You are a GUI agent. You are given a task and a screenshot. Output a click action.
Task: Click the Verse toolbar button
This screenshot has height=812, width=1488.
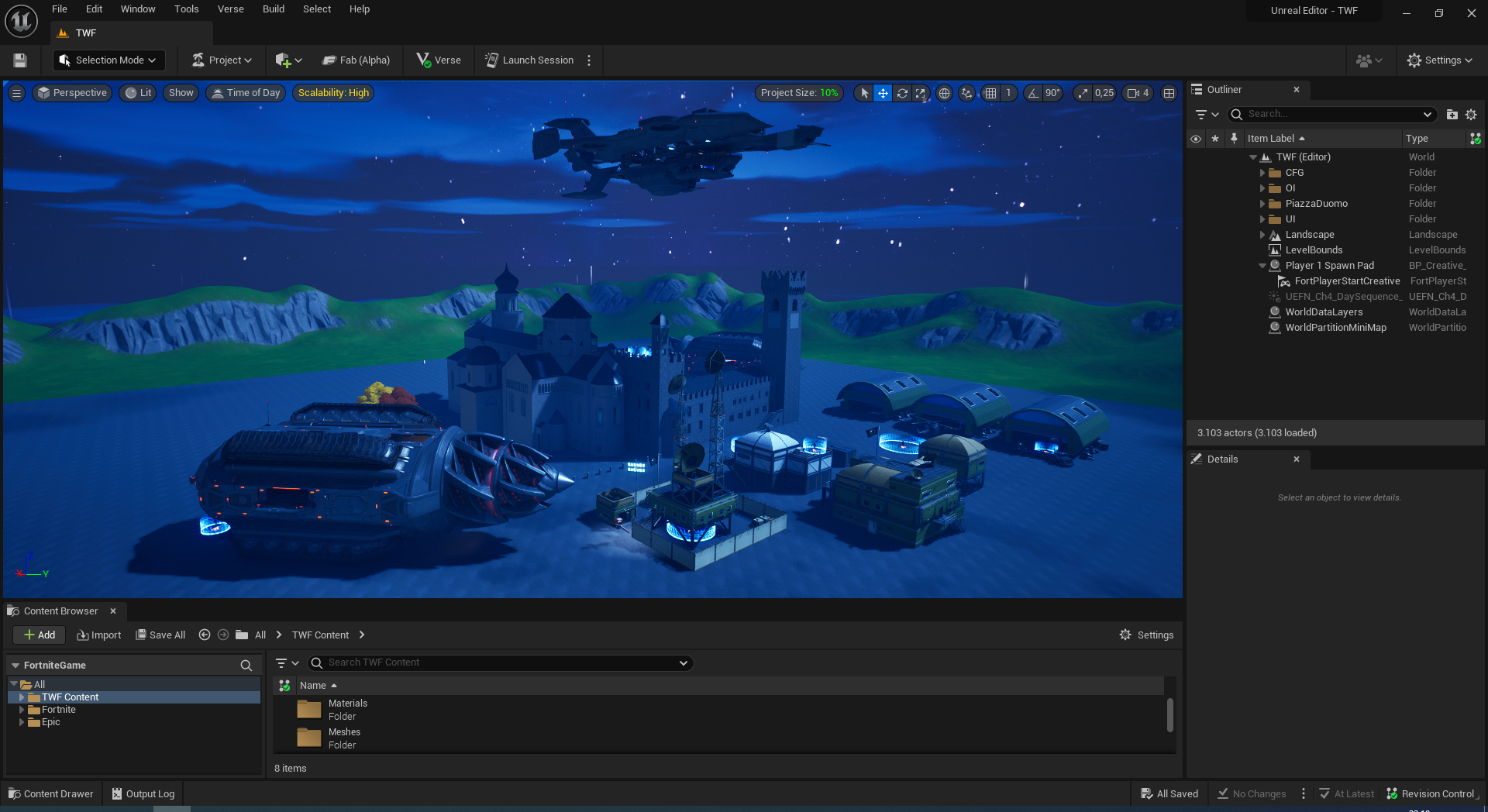click(x=439, y=60)
